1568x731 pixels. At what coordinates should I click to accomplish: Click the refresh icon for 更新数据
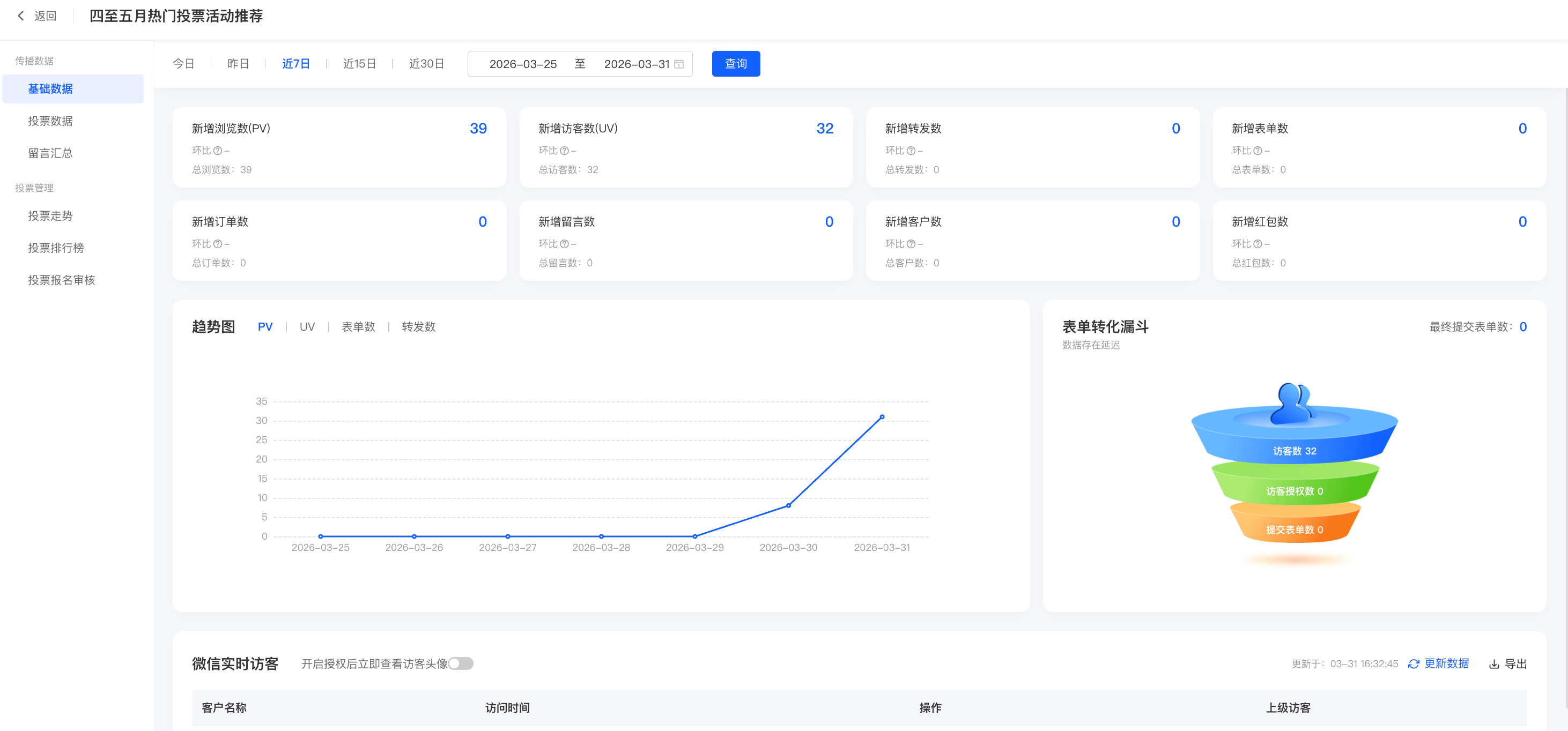click(x=1414, y=663)
